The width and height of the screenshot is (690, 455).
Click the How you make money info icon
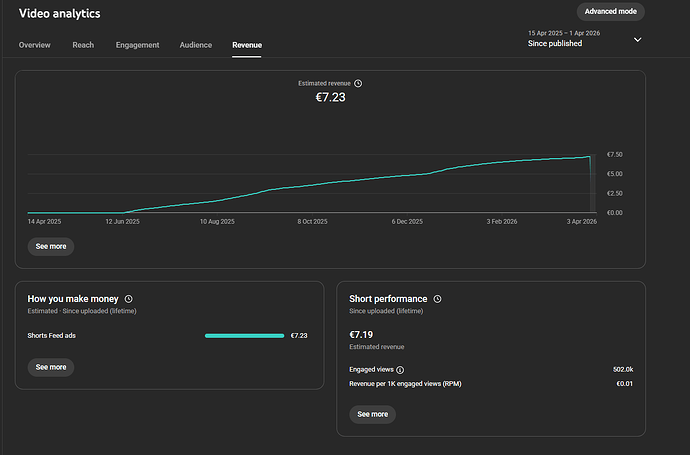129,299
